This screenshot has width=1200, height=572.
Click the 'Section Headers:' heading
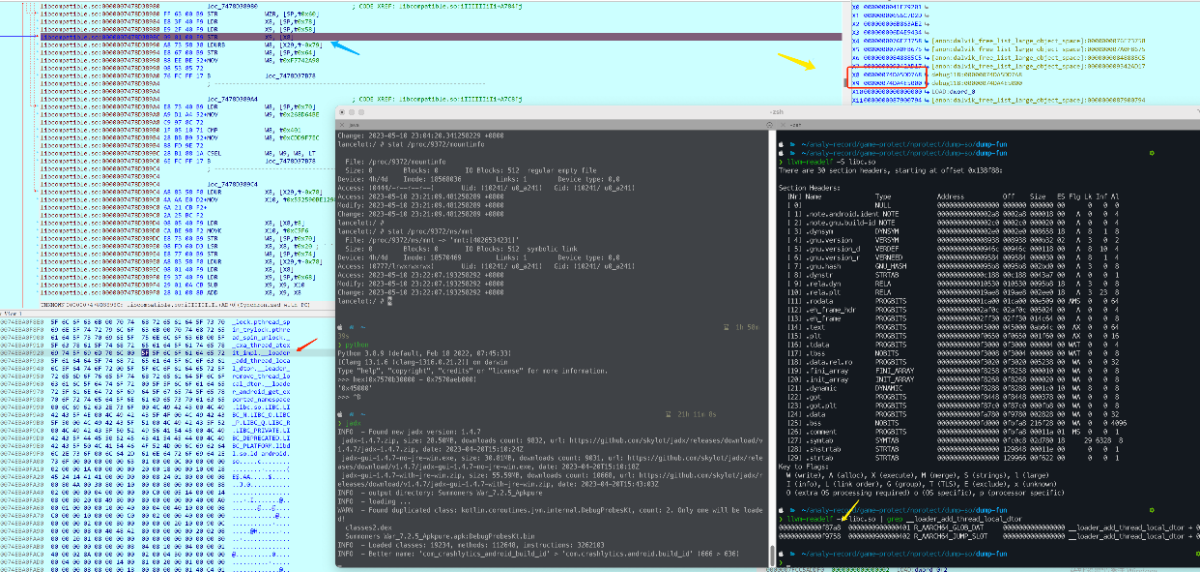click(x=809, y=188)
